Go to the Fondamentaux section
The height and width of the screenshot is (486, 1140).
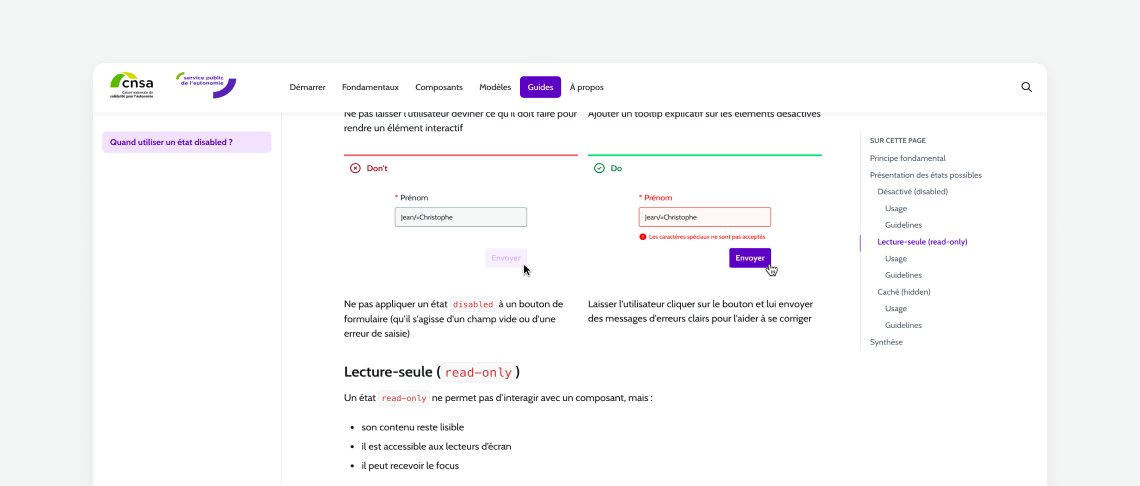[x=370, y=87]
